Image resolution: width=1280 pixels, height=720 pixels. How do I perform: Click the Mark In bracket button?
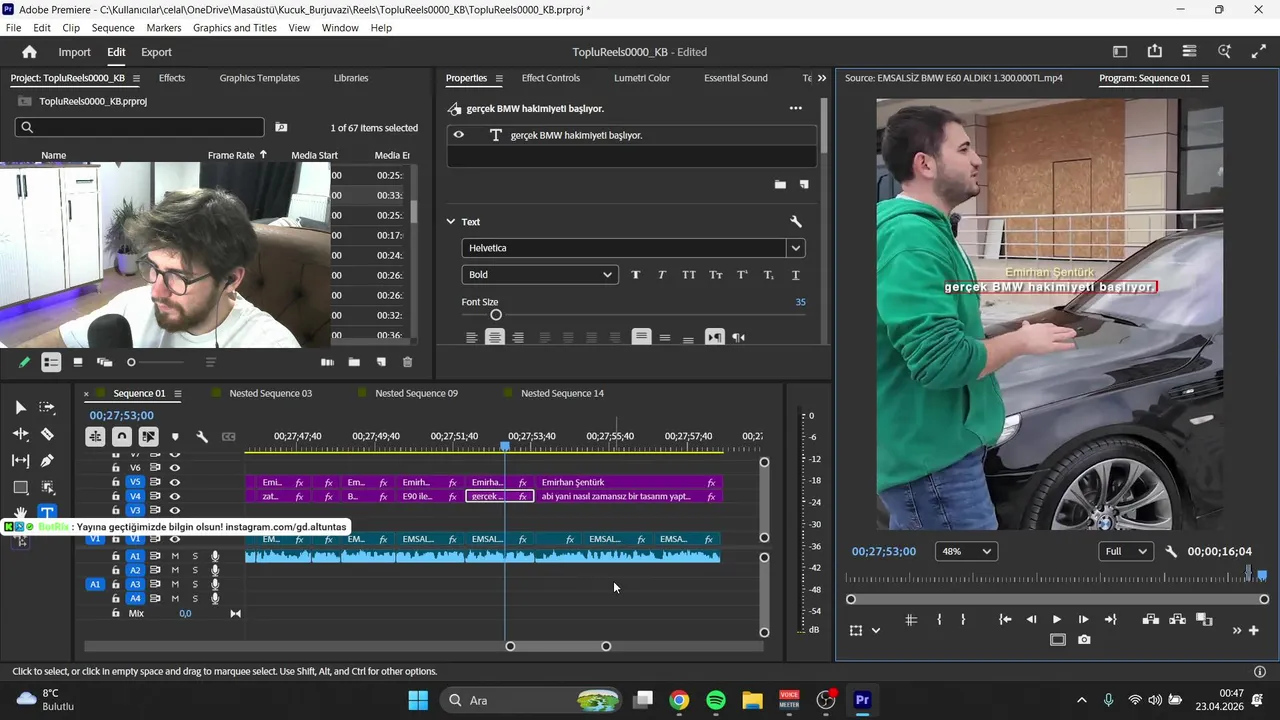(939, 620)
